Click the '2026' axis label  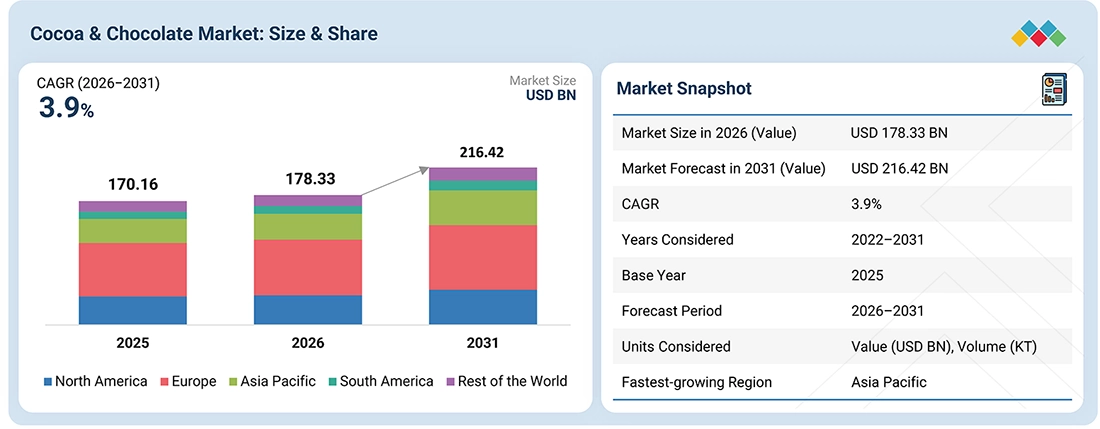308,343
